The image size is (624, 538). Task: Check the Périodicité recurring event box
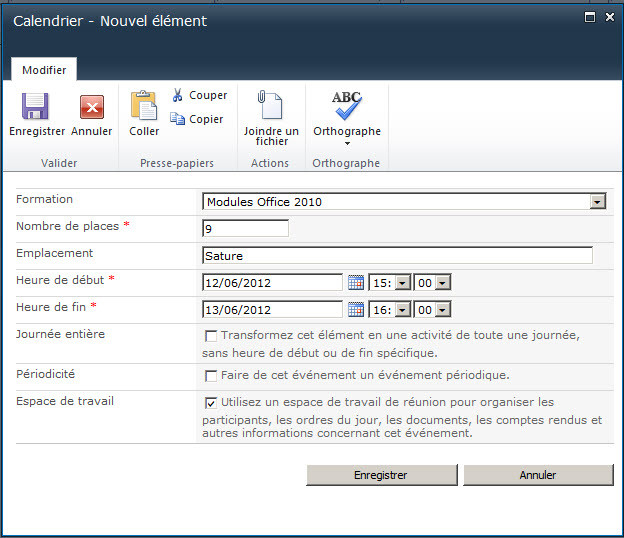211,376
